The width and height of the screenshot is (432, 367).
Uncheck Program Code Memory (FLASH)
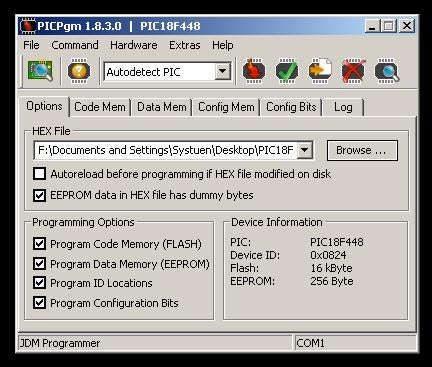[x=39, y=244]
